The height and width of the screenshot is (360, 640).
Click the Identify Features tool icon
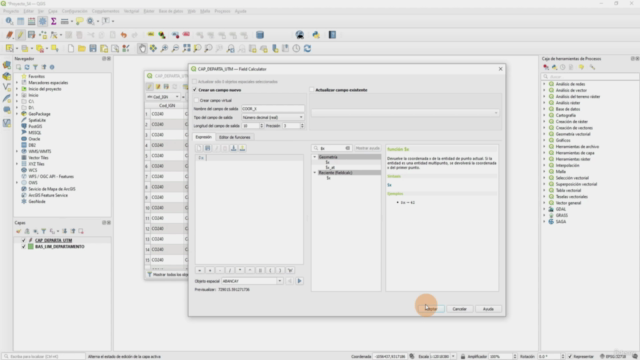coord(9,21)
